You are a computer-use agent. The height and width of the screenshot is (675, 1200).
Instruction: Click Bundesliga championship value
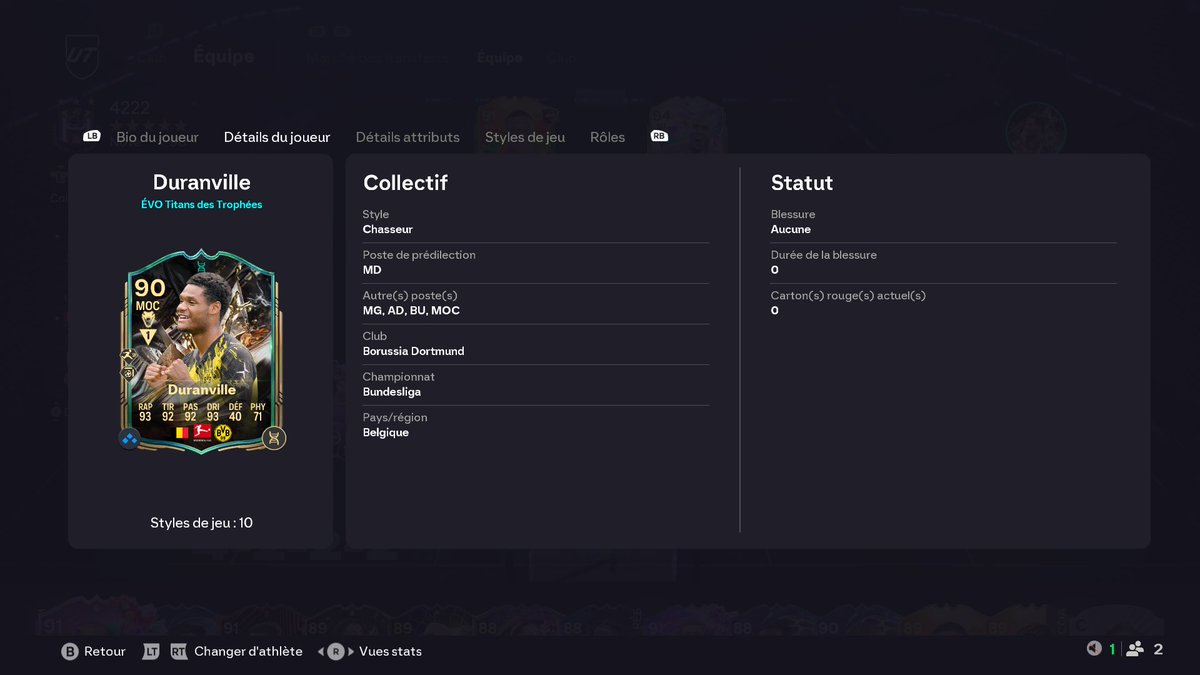pos(392,392)
